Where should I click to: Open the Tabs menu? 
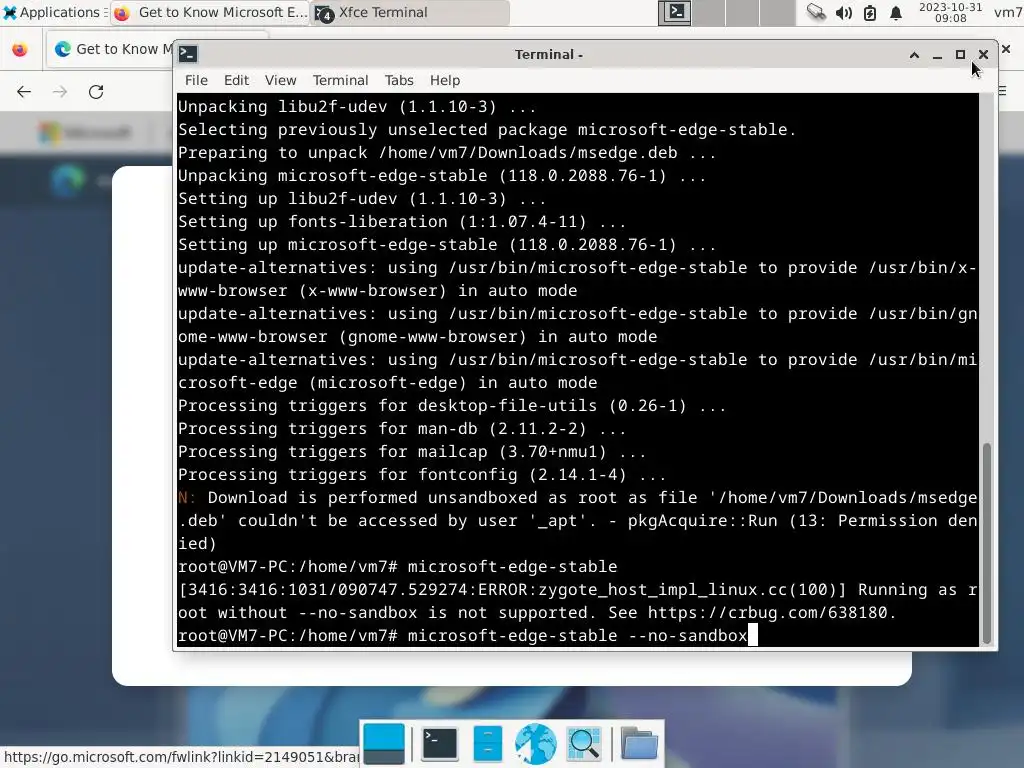[398, 80]
